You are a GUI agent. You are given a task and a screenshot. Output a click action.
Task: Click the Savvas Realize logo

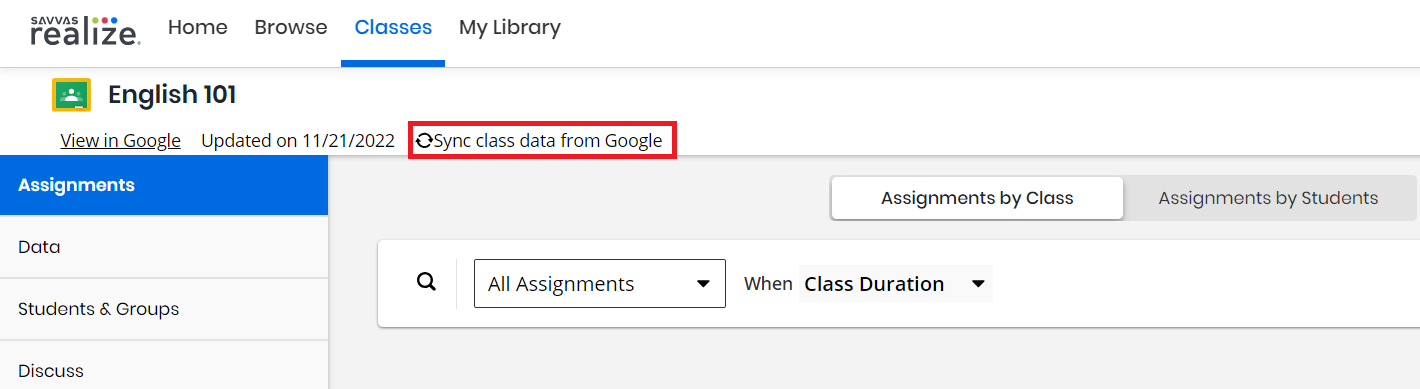coord(86,30)
